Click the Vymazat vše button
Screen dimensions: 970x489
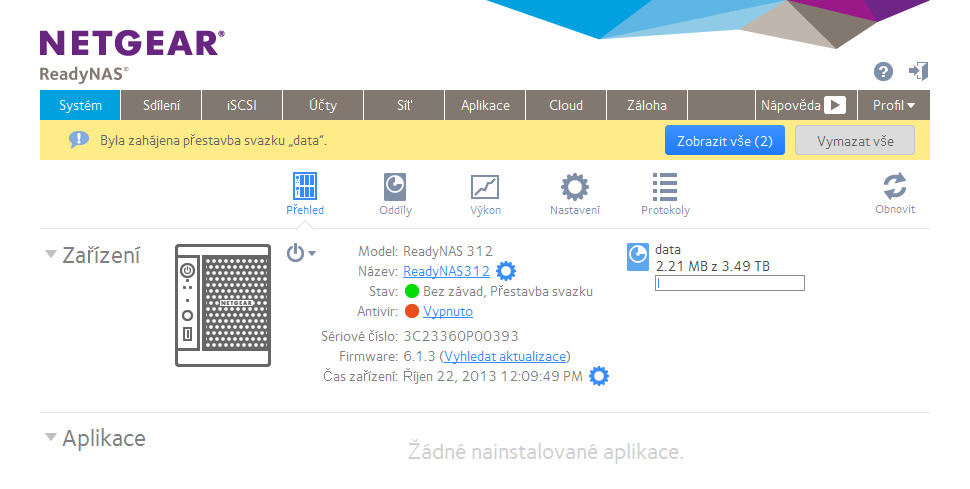pos(855,141)
